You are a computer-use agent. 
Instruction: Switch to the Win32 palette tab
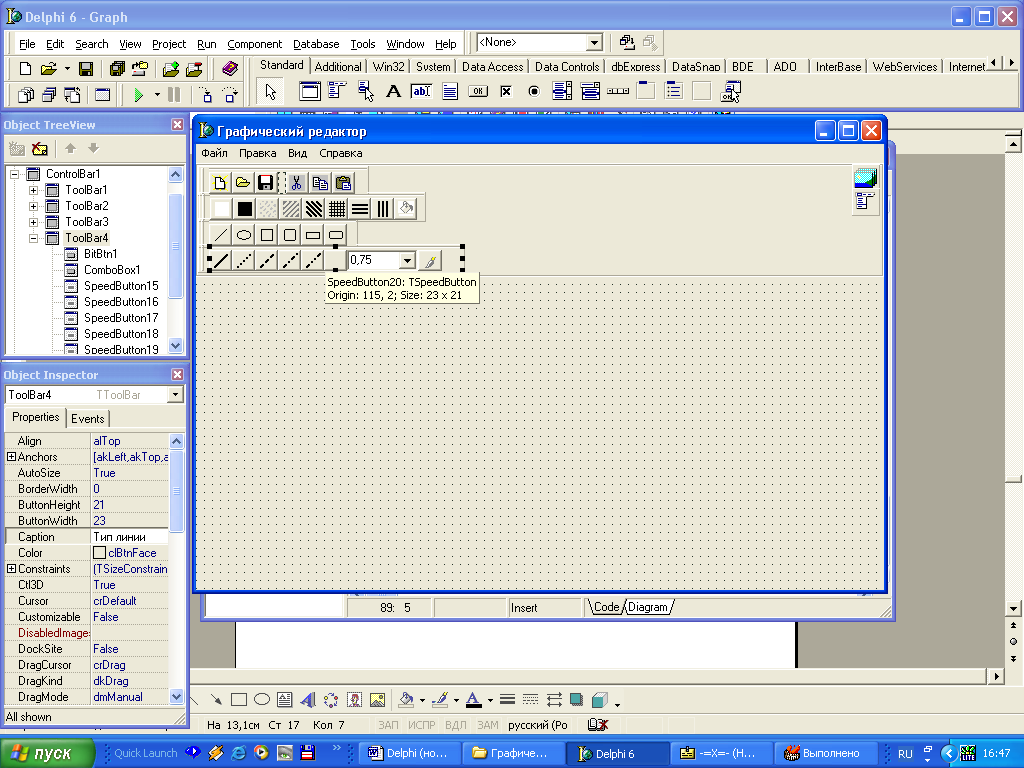coord(389,67)
